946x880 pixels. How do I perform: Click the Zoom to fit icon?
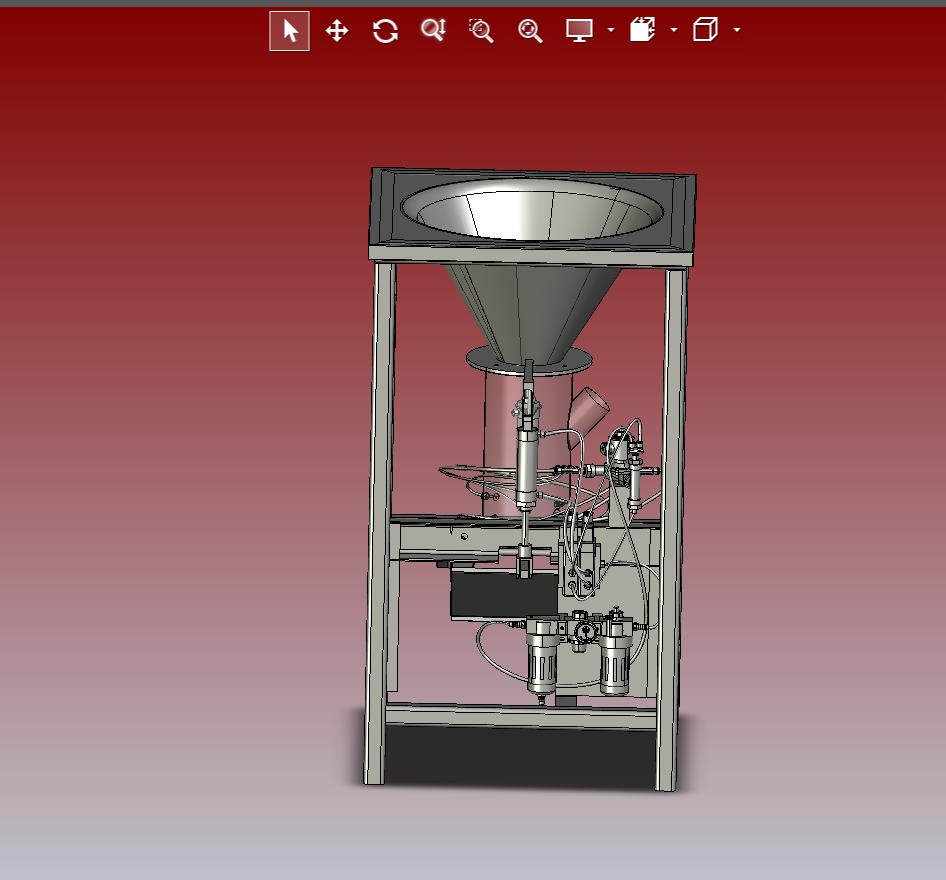(530, 31)
